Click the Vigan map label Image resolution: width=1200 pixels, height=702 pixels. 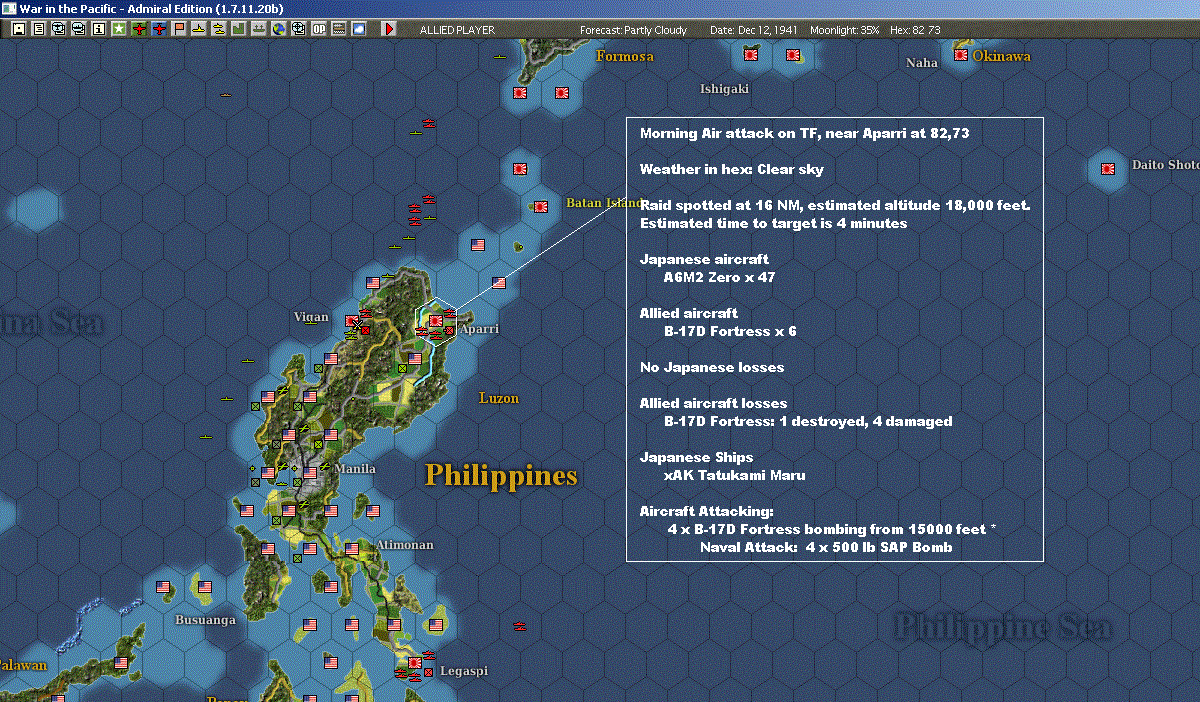click(311, 317)
